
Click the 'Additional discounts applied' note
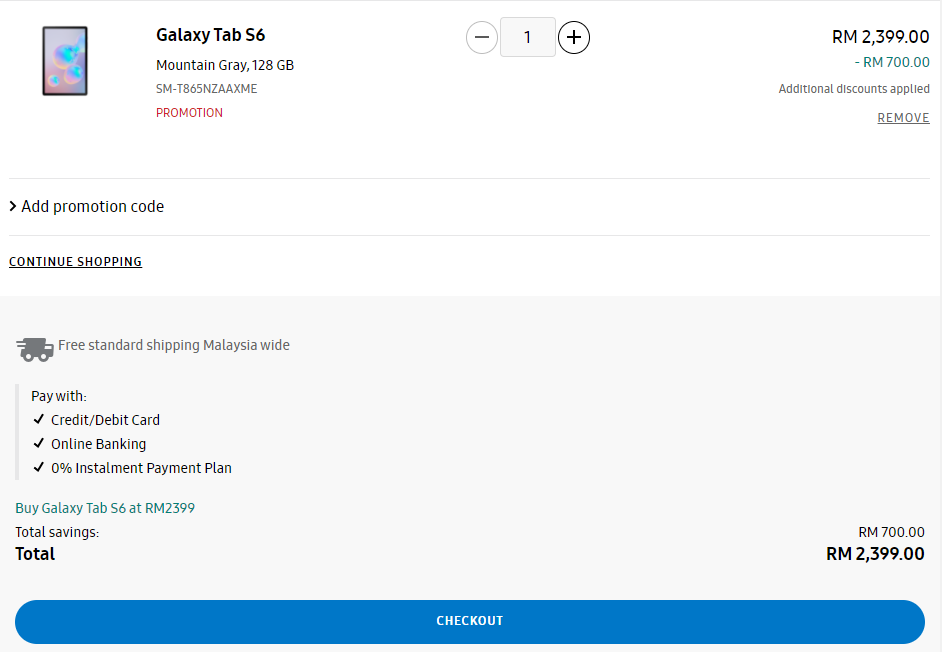(x=854, y=89)
